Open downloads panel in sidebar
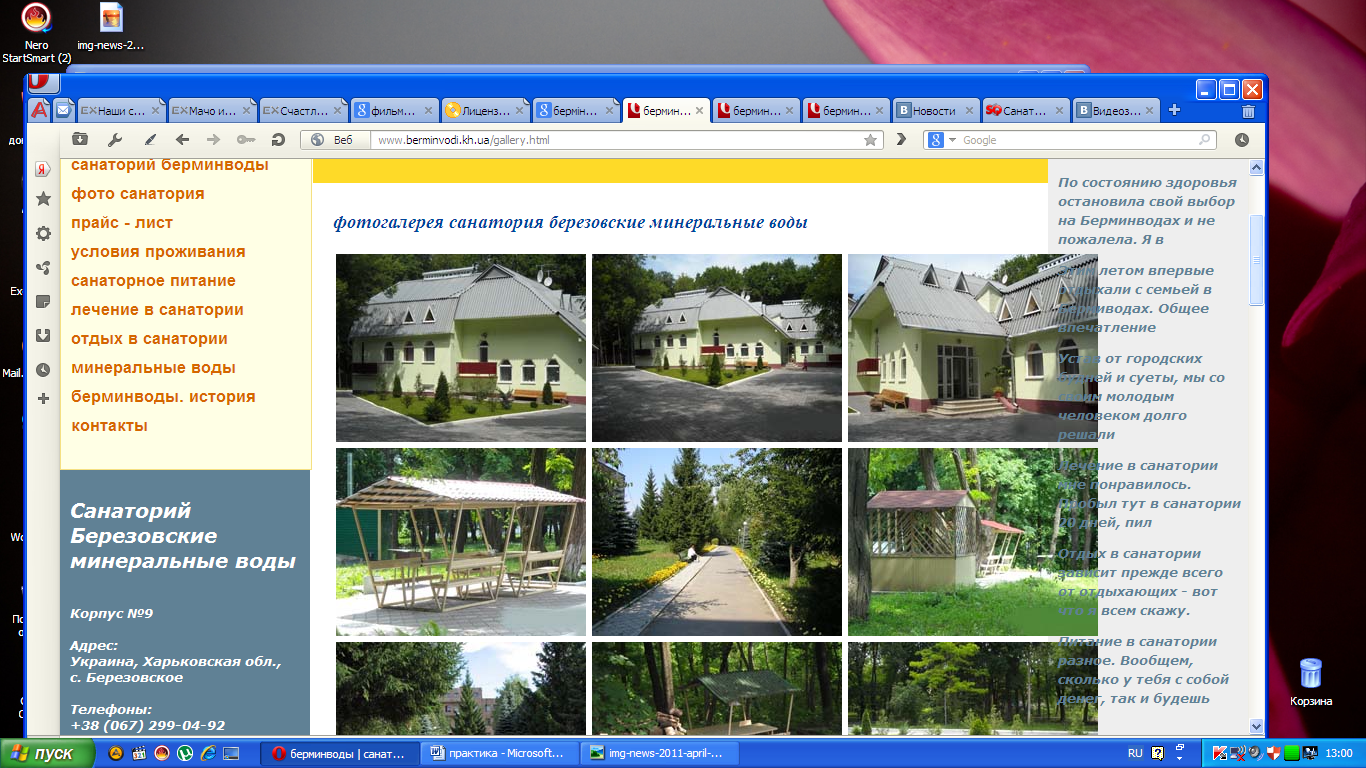This screenshot has height=768, width=1366. pyautogui.click(x=43, y=335)
